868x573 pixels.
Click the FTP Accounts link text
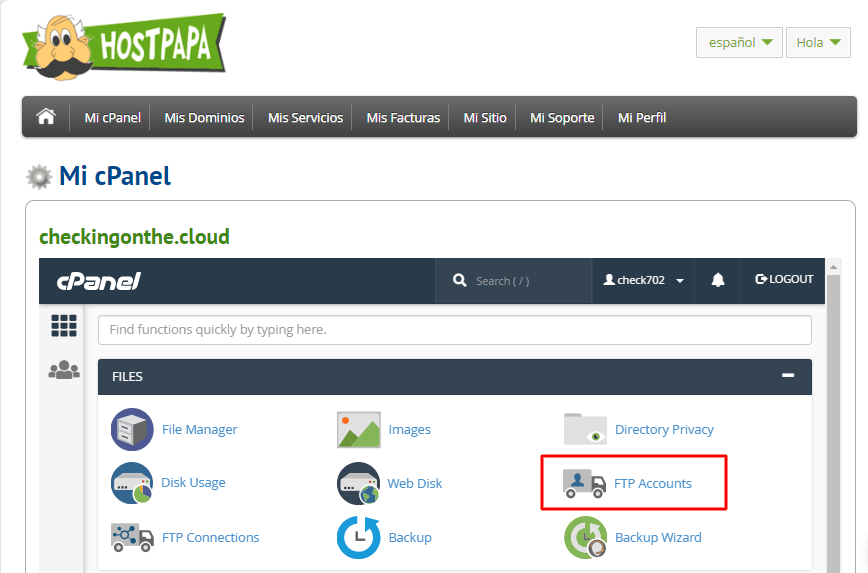tap(653, 483)
